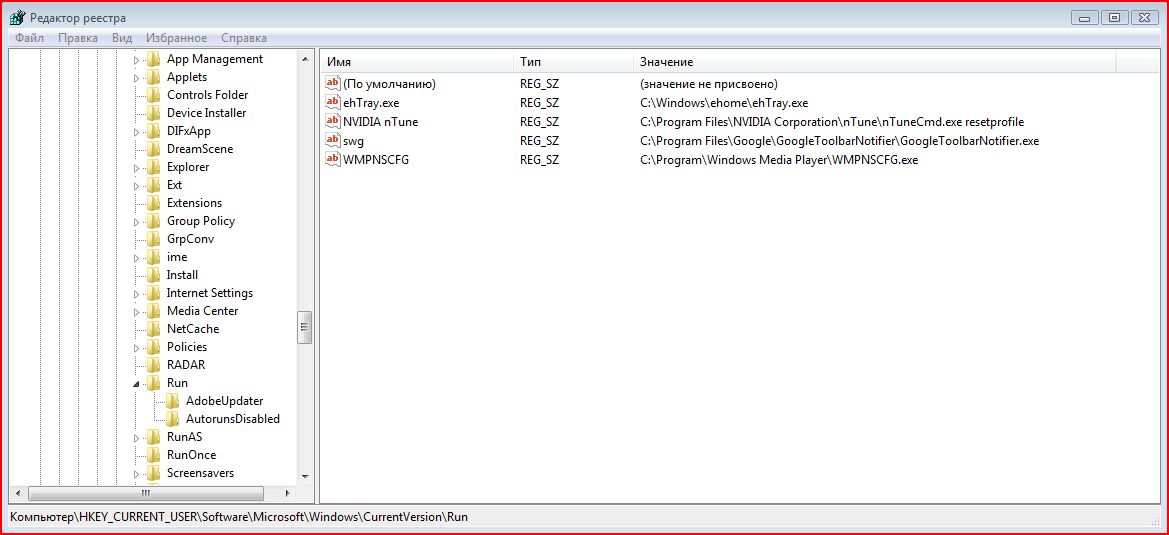The image size is (1169, 535).
Task: Expand the Screensavers key
Action: pos(136,473)
